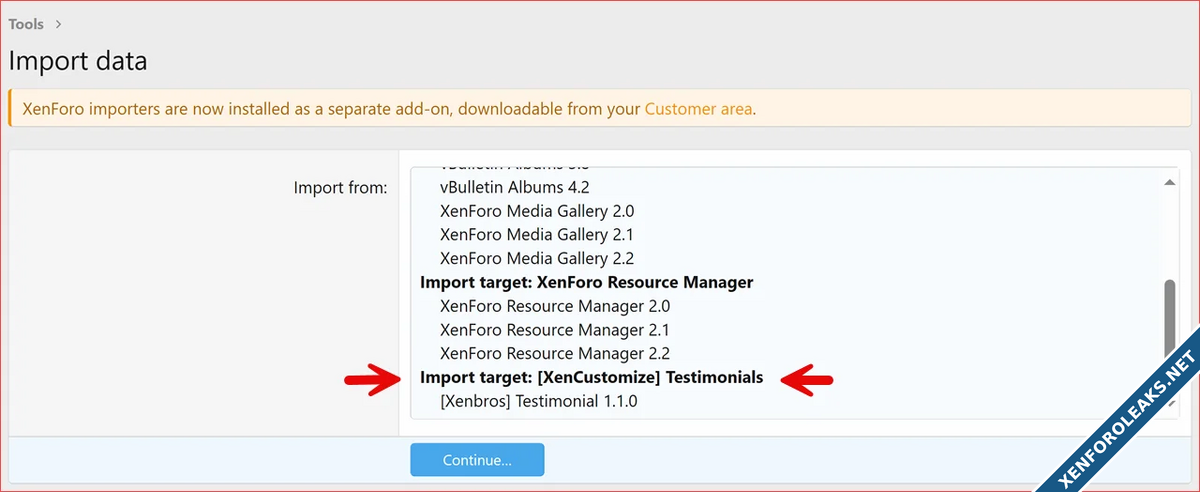Open the Customer area link
Image resolution: width=1200 pixels, height=492 pixels.
click(x=698, y=109)
